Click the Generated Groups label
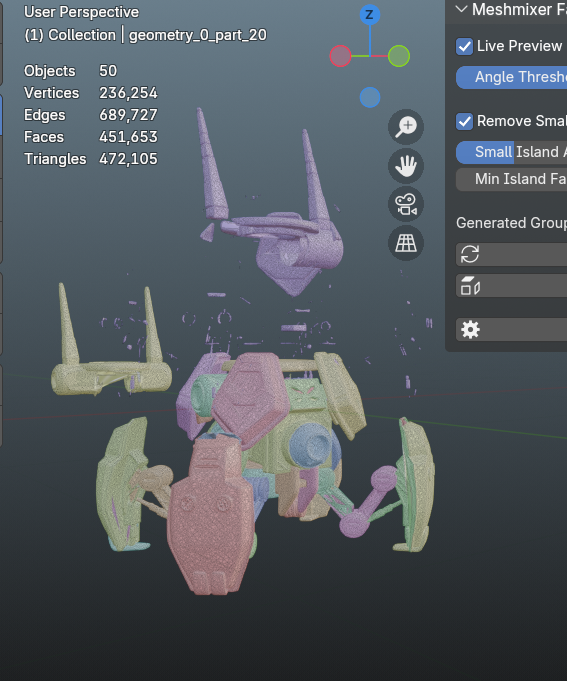Screen dimensions: 567x681 [x=511, y=223]
